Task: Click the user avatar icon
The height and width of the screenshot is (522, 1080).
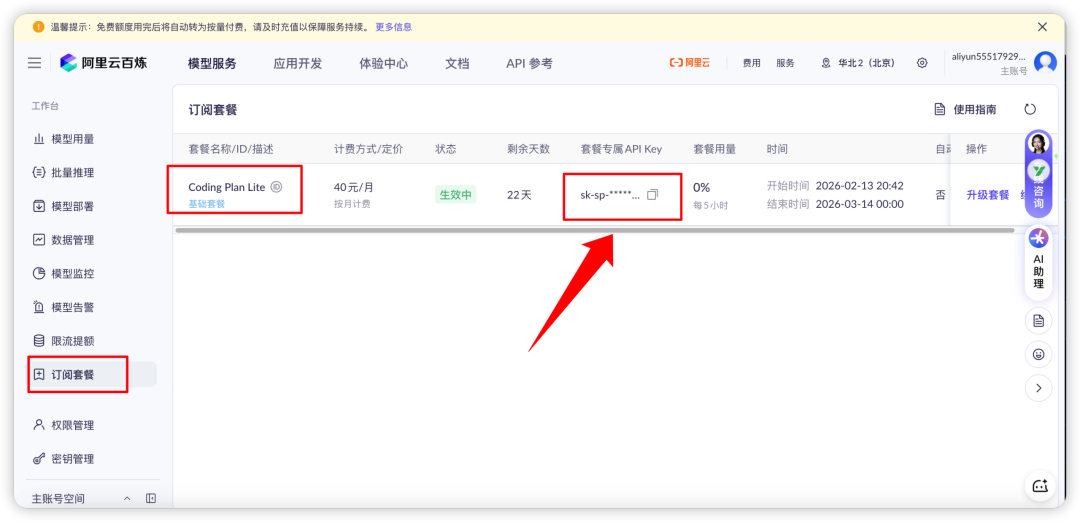Action: (x=1045, y=63)
